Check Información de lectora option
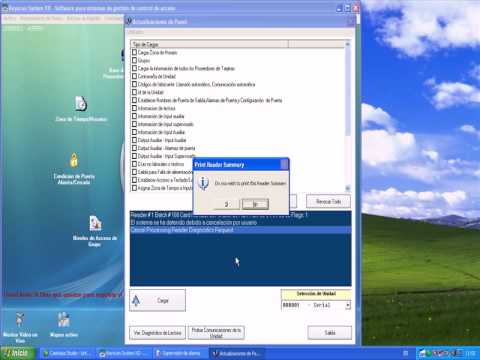 pyautogui.click(x=134, y=108)
